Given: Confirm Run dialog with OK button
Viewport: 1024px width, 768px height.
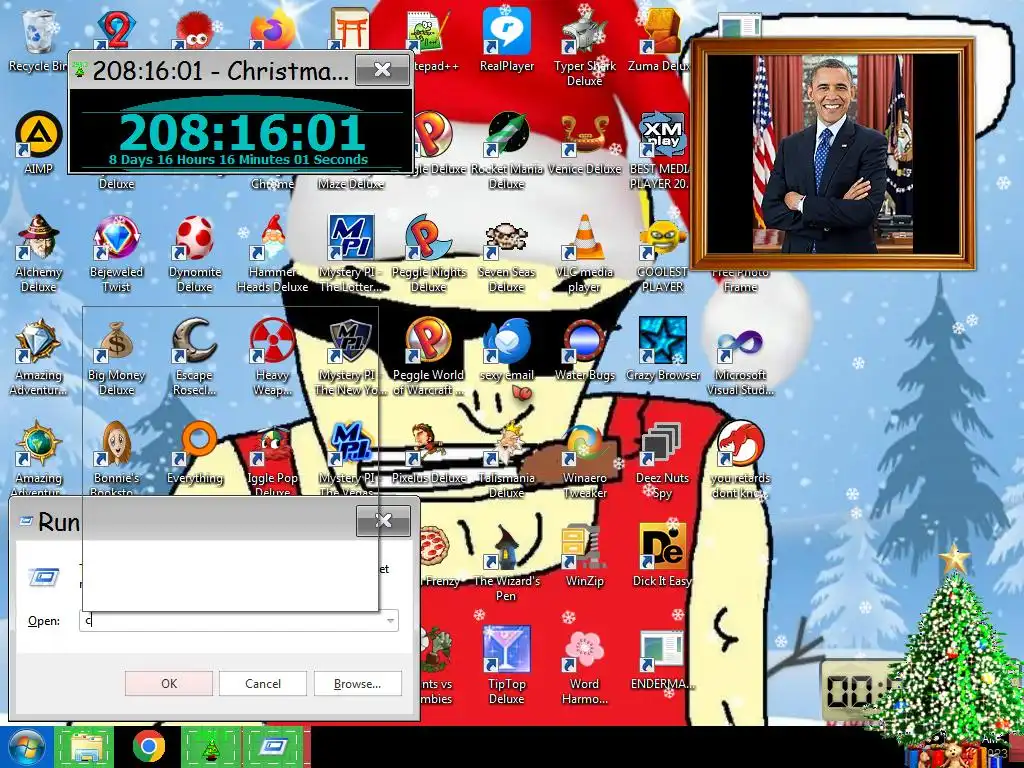Looking at the screenshot, I should coord(168,684).
